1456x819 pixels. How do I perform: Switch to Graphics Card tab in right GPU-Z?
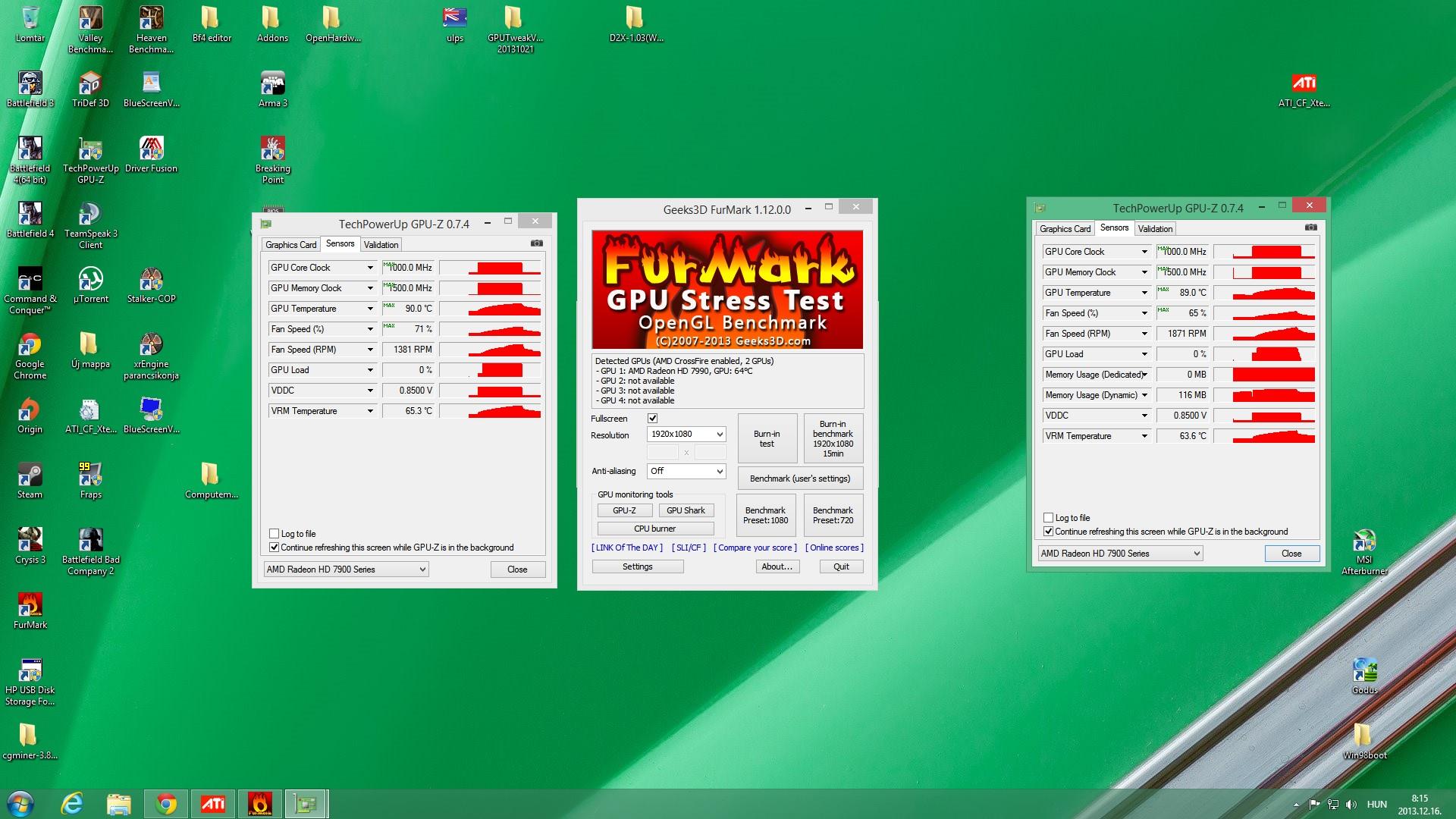(1065, 229)
